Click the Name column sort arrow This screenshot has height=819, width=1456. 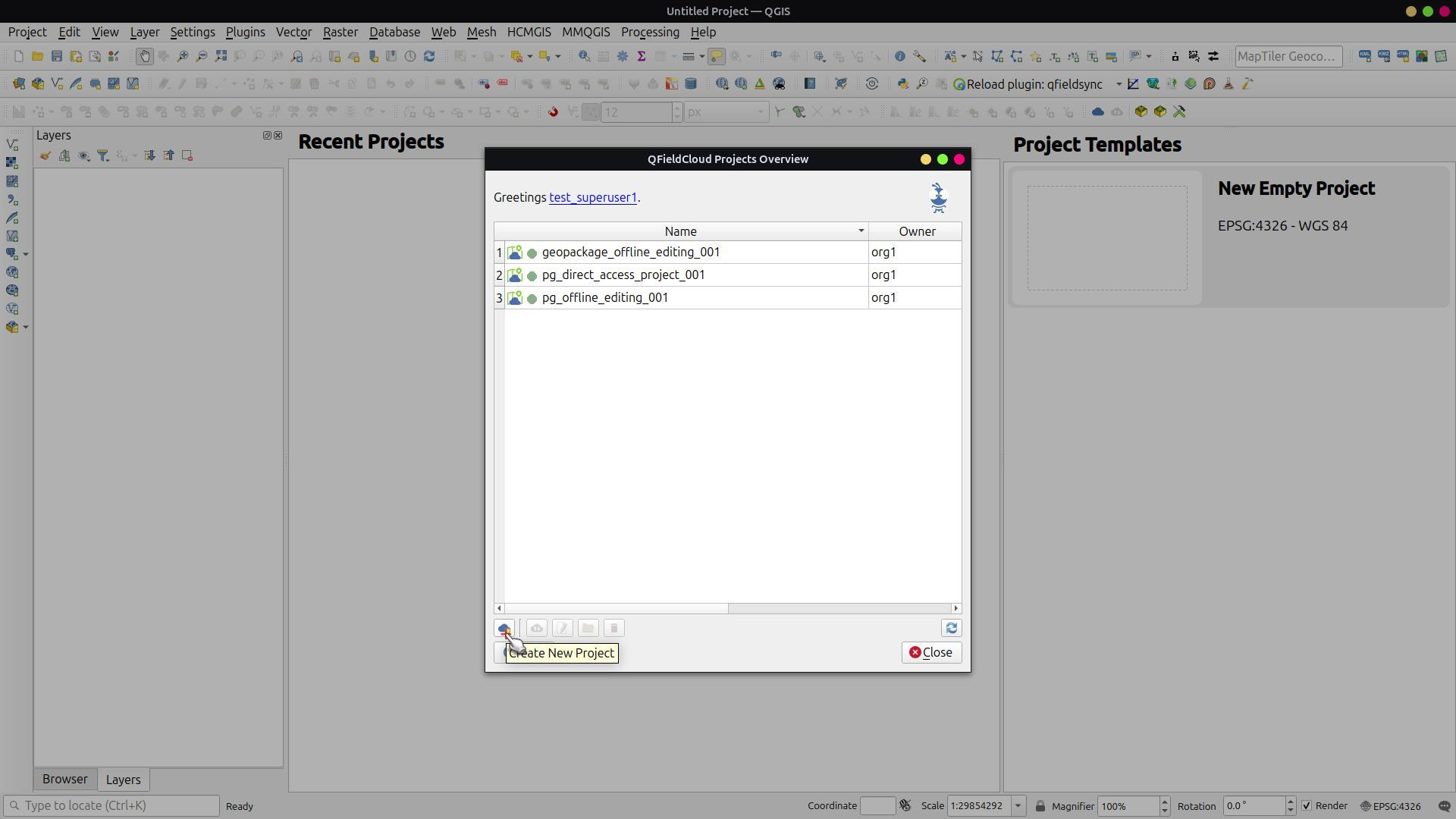coord(861,231)
